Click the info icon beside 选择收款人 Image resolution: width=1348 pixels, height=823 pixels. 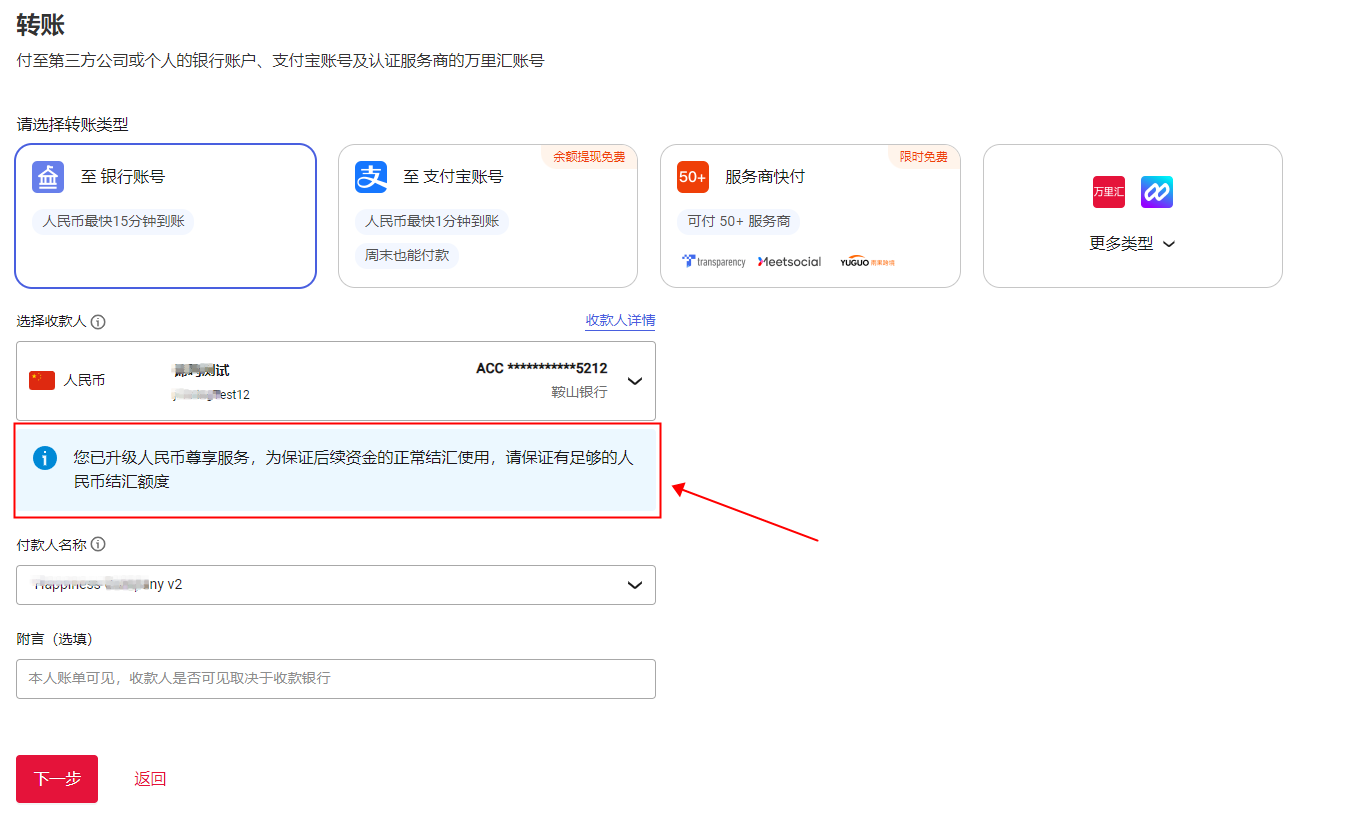tap(98, 321)
